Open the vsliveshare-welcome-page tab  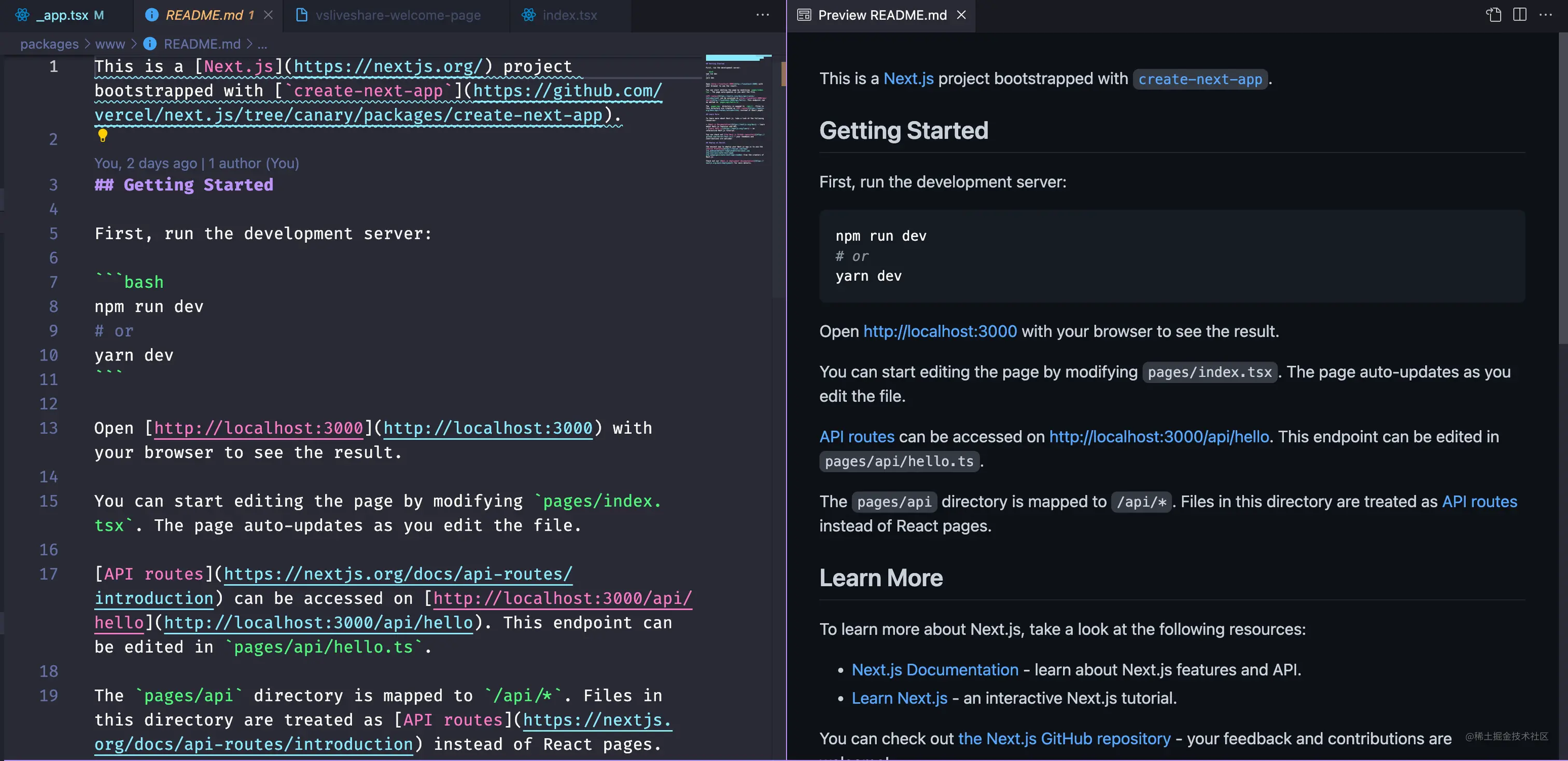tap(398, 15)
